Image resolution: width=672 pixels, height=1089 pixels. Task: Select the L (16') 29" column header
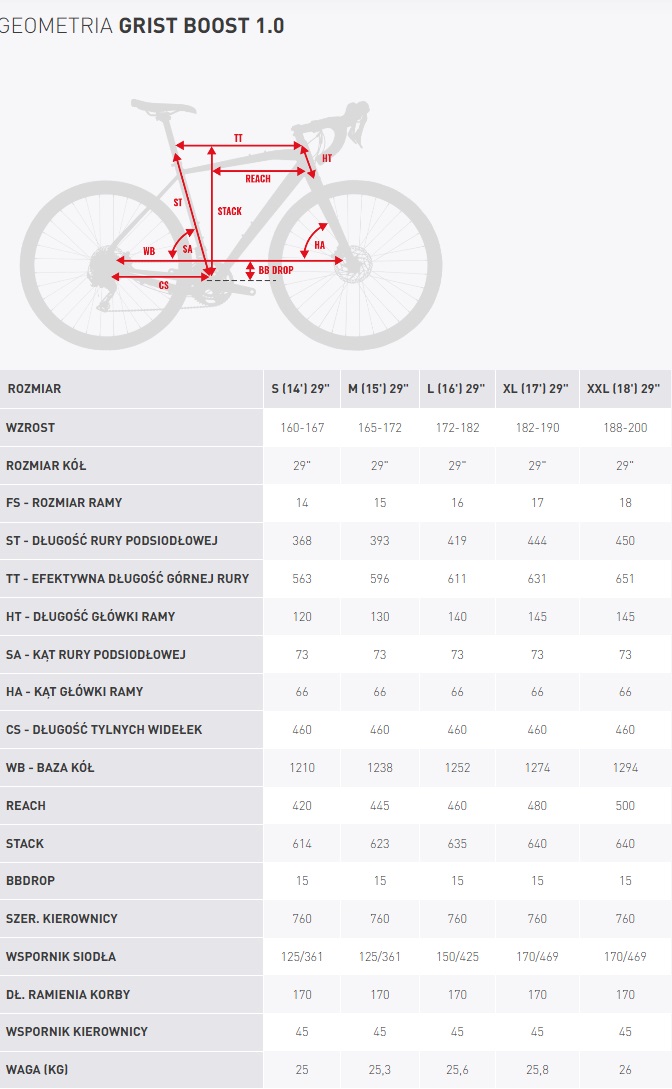(456, 389)
